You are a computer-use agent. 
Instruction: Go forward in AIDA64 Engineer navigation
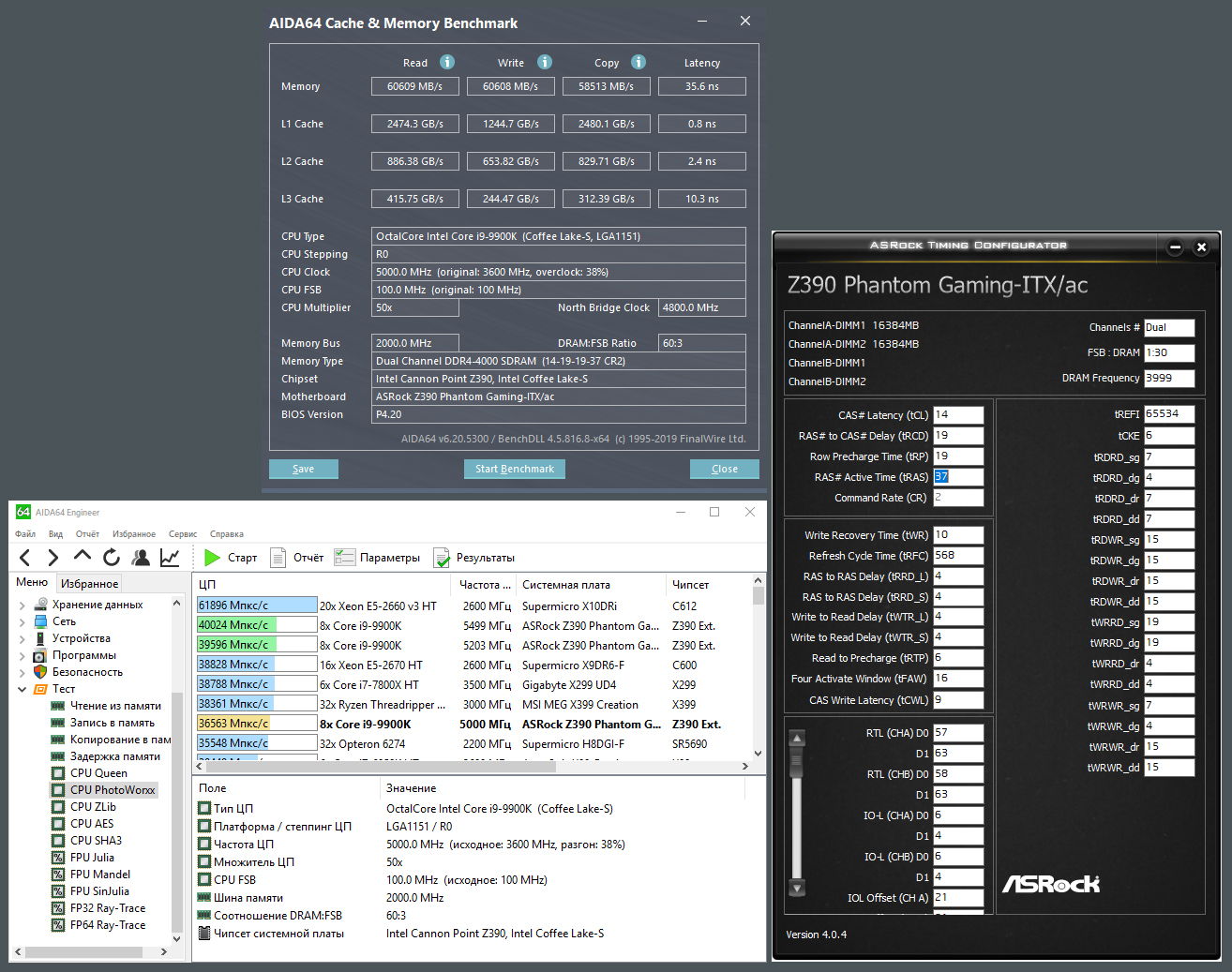point(53,558)
